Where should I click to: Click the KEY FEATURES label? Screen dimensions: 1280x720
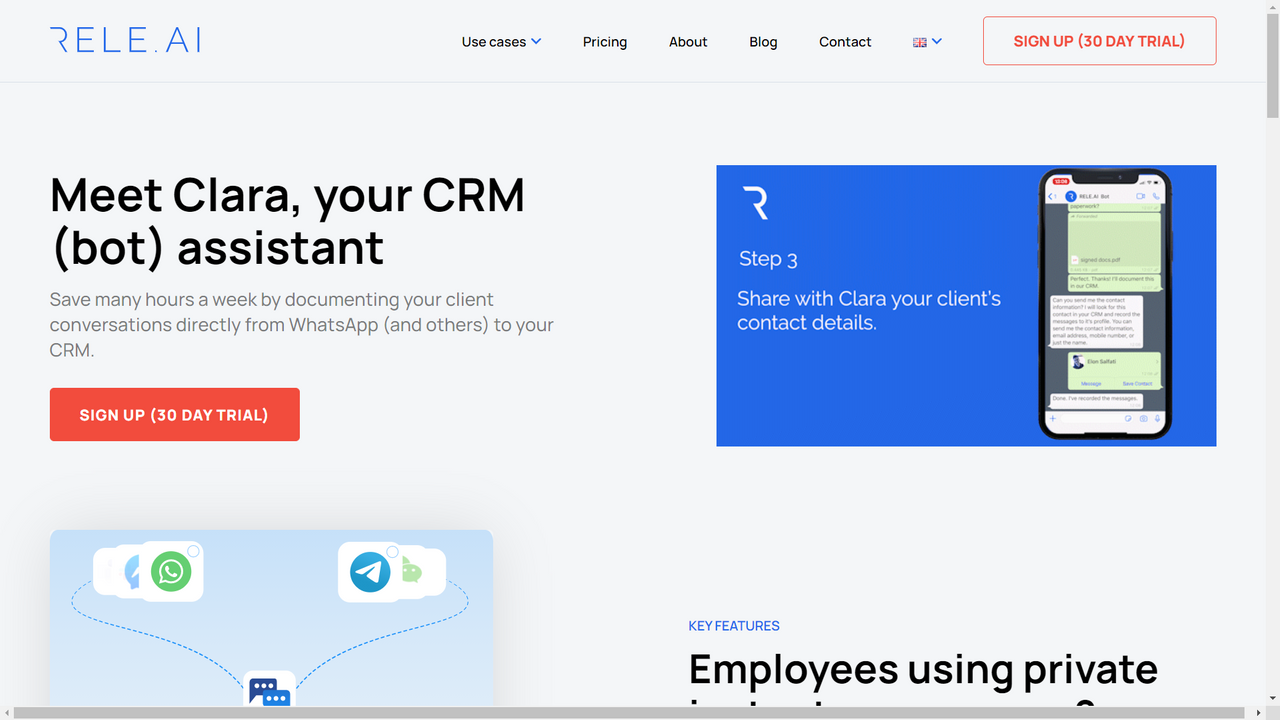pyautogui.click(x=734, y=626)
